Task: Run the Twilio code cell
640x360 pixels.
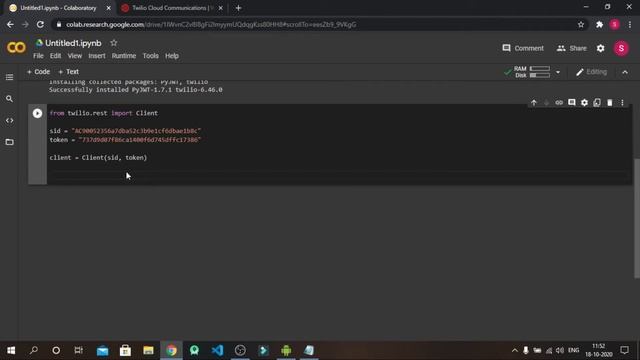Action: pyautogui.click(x=37, y=113)
